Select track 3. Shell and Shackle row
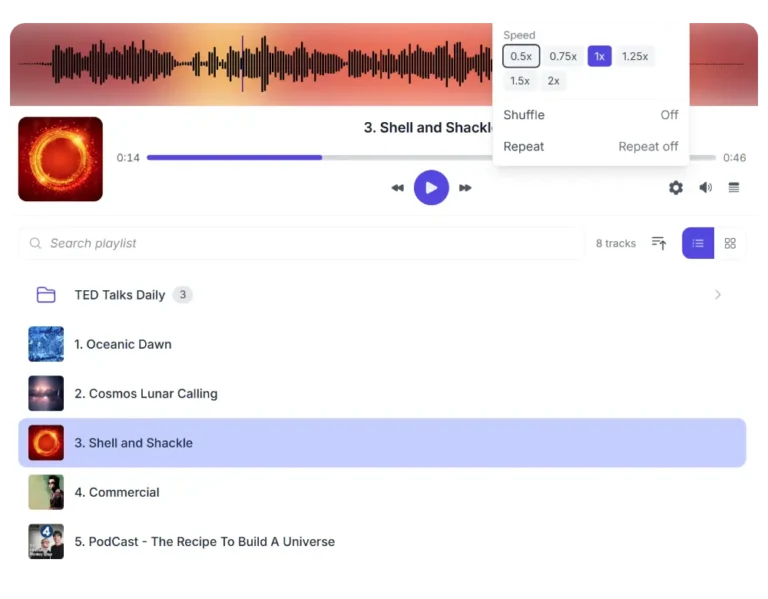 pos(382,443)
